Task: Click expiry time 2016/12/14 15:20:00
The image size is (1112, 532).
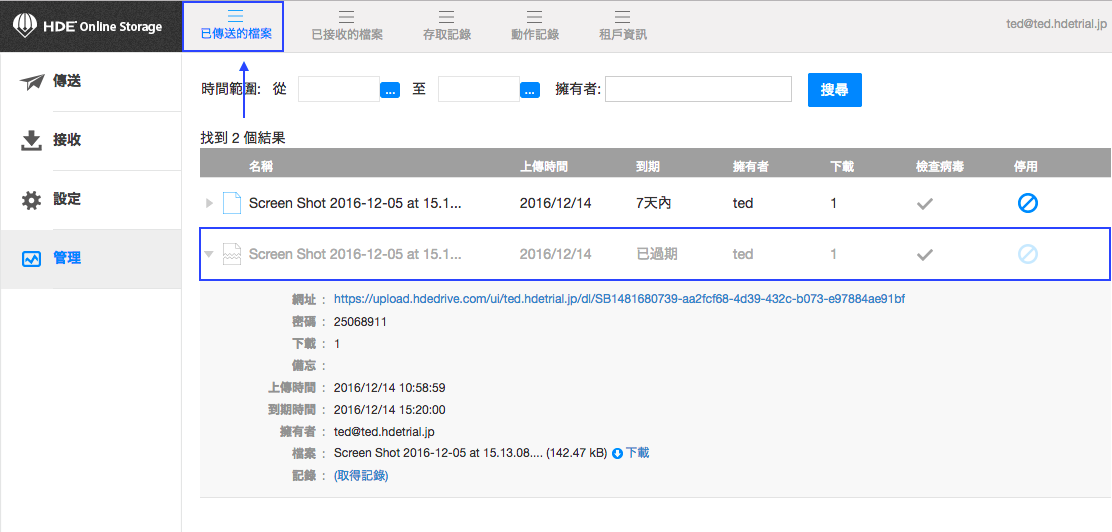Action: (389, 410)
